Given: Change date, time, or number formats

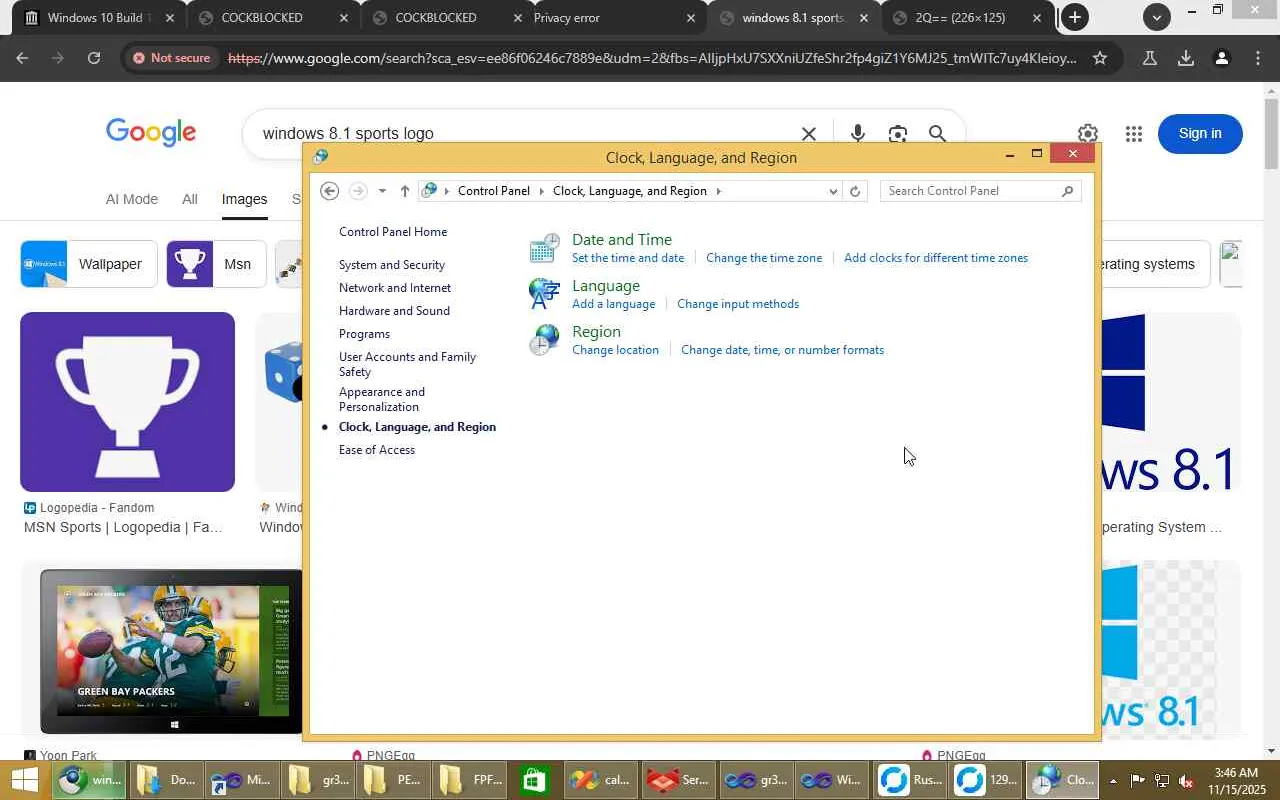Looking at the screenshot, I should 782,350.
